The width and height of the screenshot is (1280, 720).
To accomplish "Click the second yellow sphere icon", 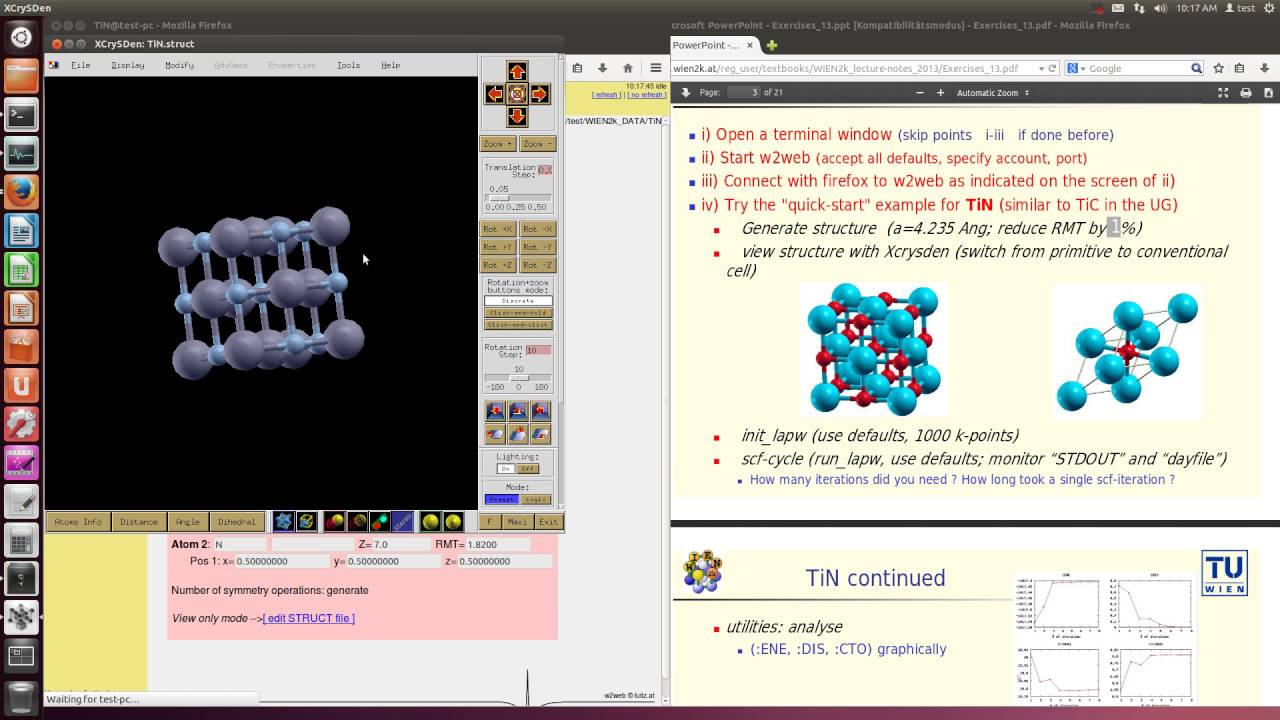I will pos(453,521).
